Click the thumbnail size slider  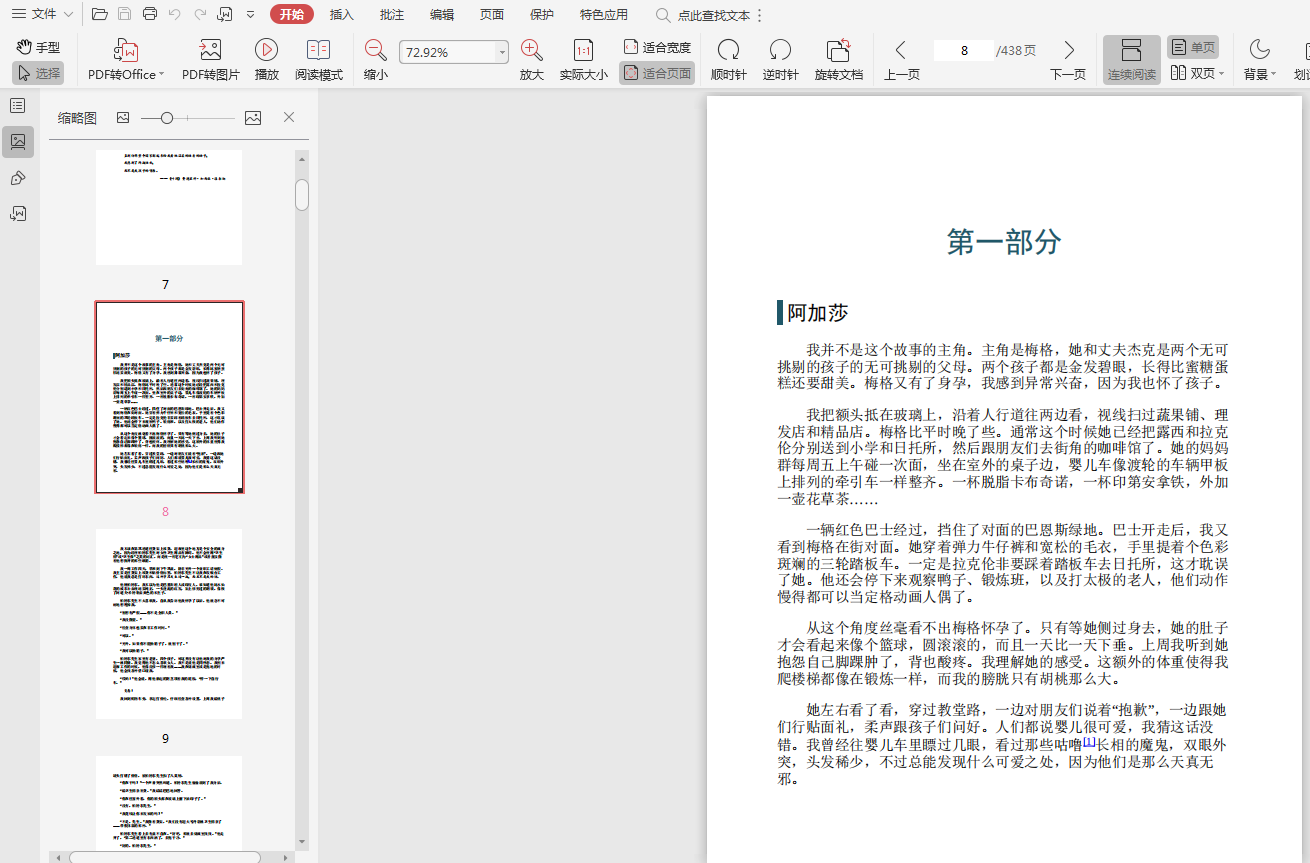tap(167, 118)
